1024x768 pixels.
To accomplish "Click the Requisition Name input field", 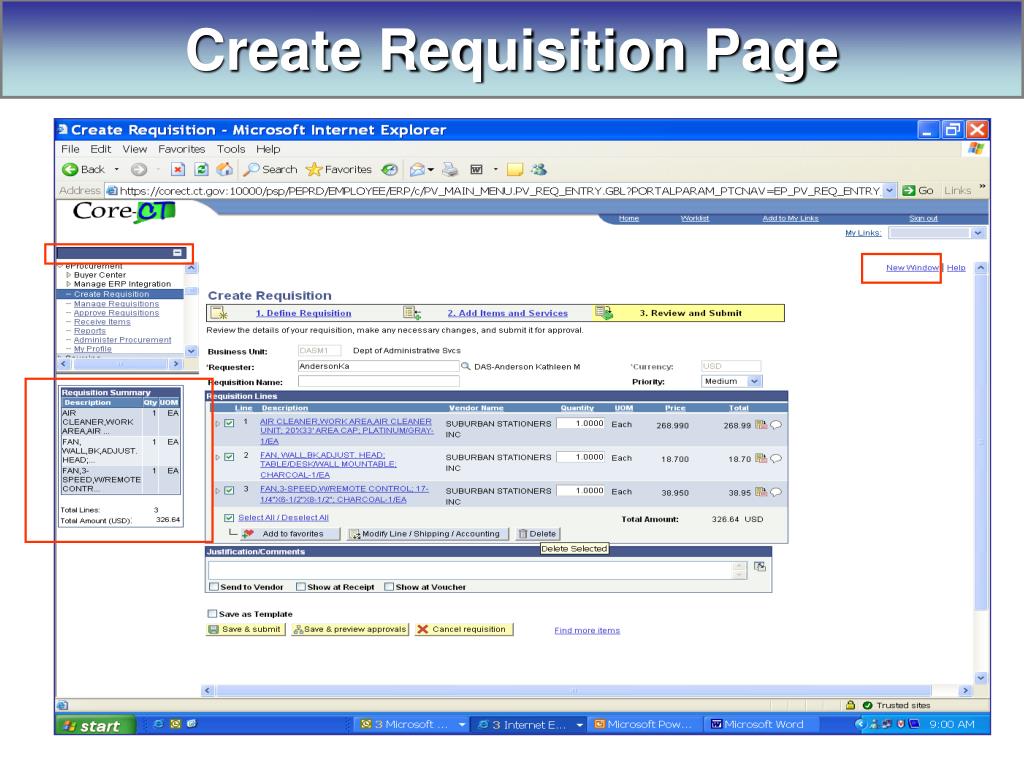I will (x=379, y=381).
